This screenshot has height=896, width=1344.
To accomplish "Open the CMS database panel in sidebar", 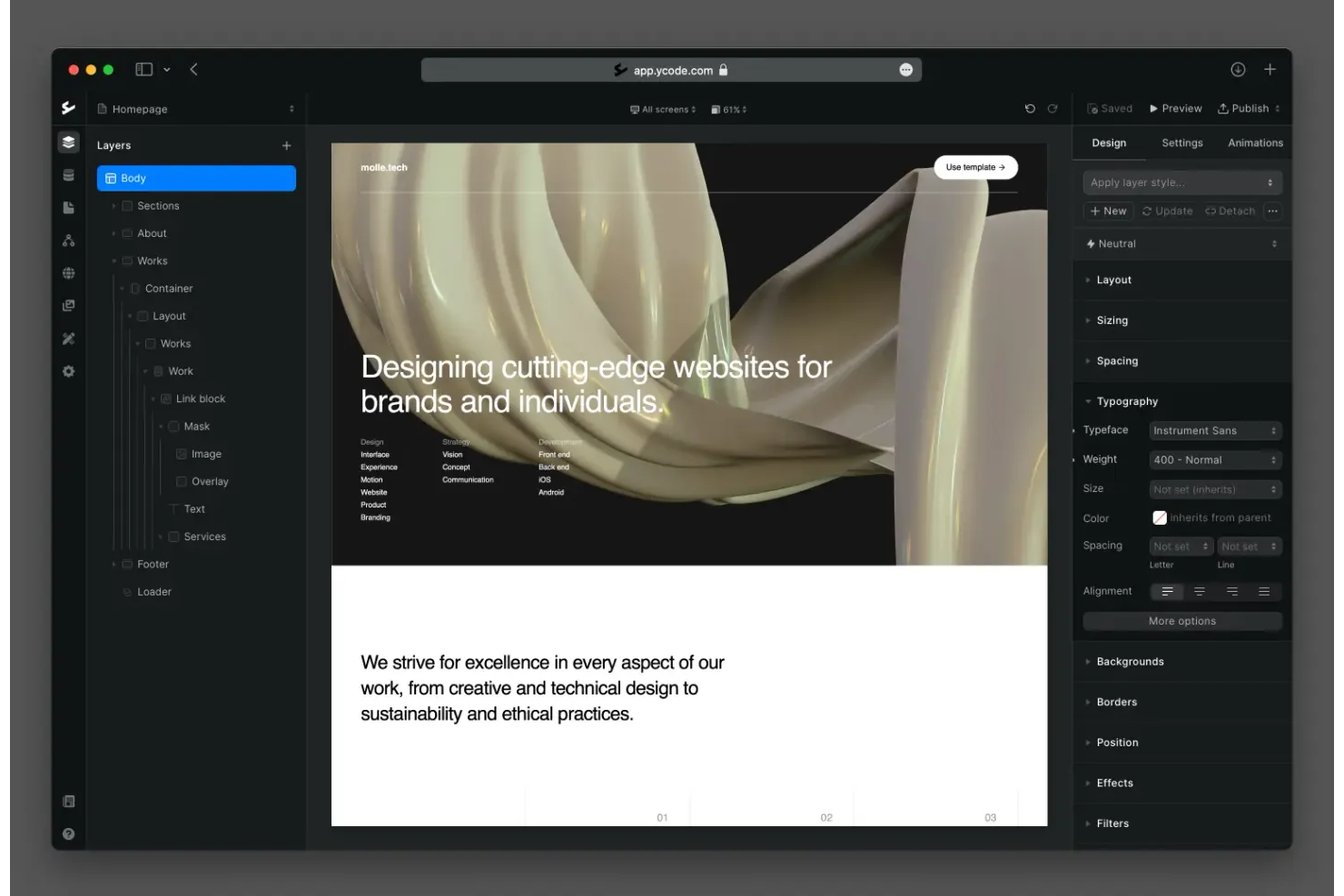I will (x=68, y=174).
